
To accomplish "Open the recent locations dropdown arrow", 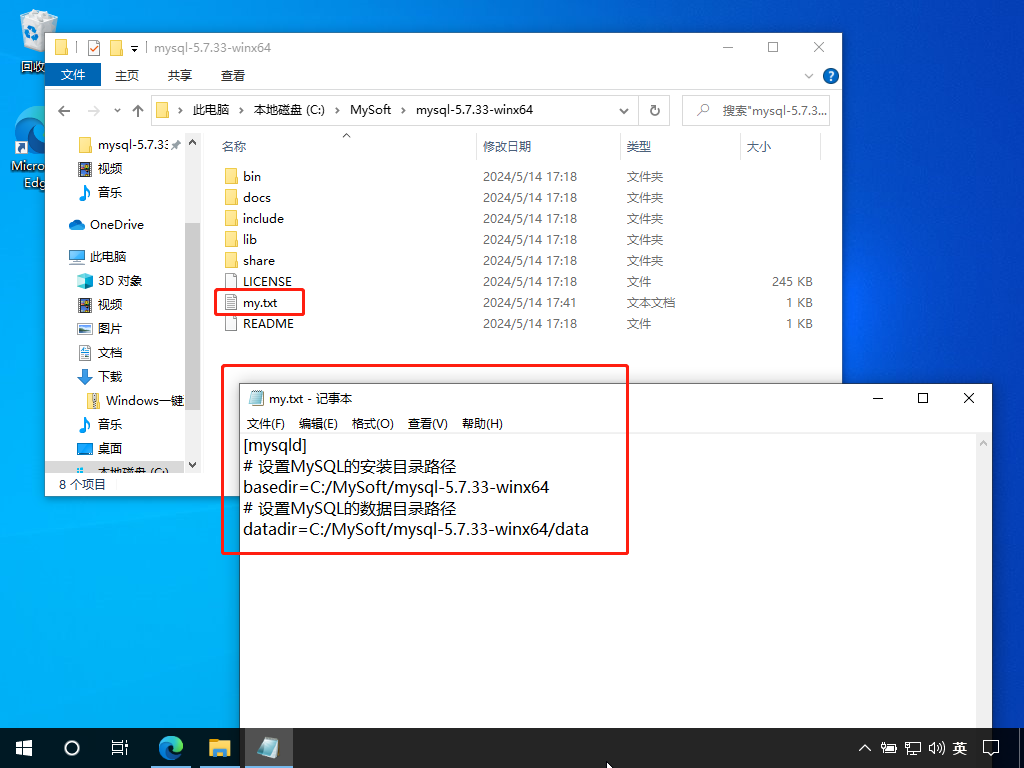I will tap(116, 110).
